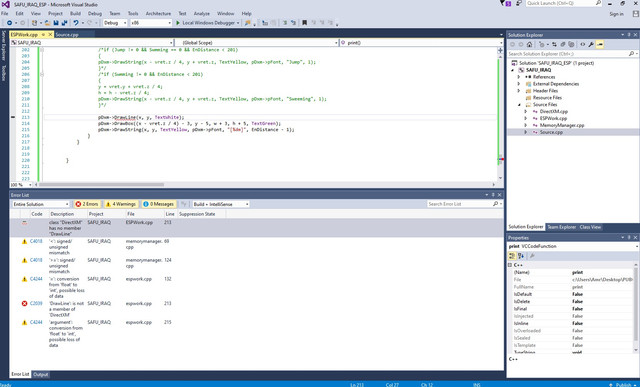Click Sync with Active Document icon
The image size is (640, 387).
click(x=554, y=44)
